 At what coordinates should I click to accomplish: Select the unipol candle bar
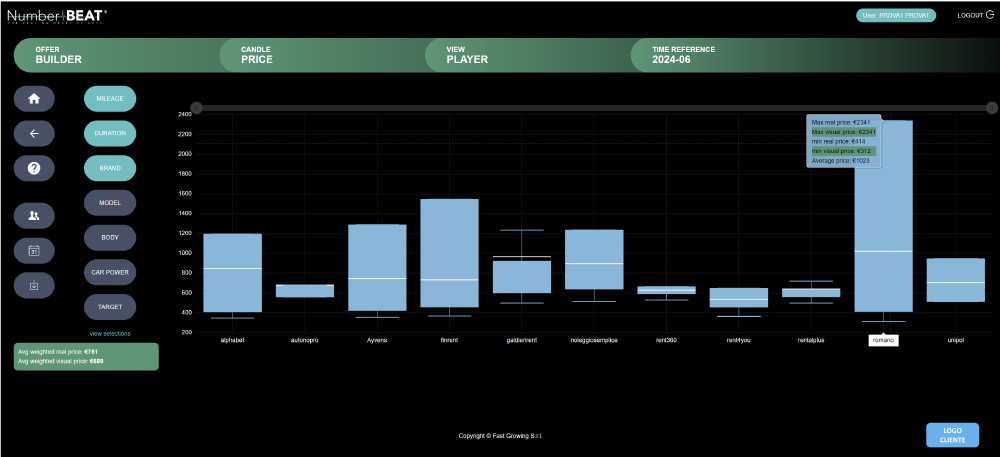point(956,280)
